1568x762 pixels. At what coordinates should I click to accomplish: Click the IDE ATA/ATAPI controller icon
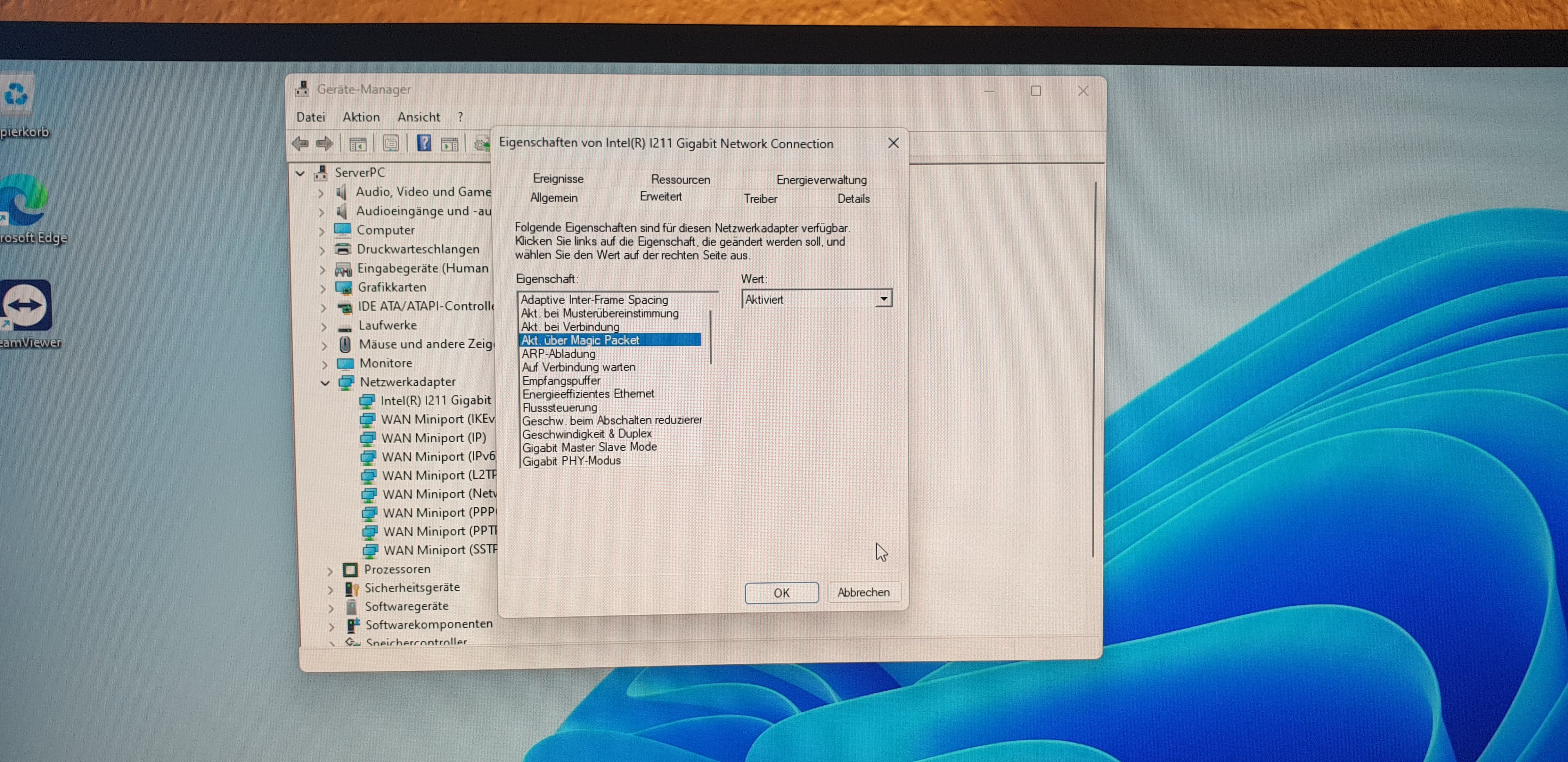click(x=345, y=307)
